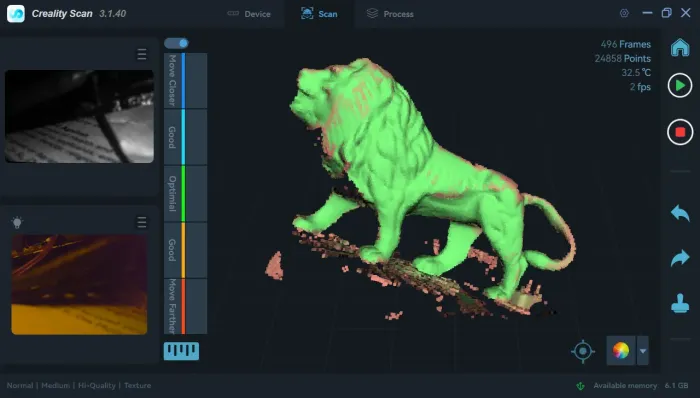Click the stamp icon in right sidebar
This screenshot has height=398, width=700.
[x=680, y=303]
